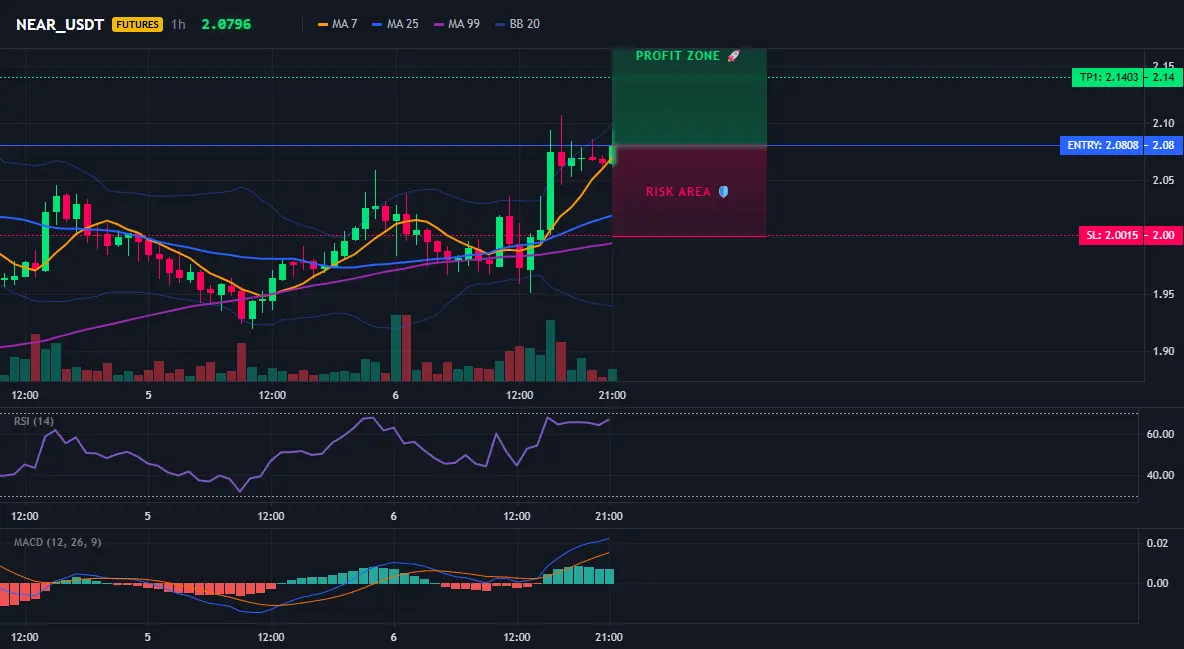
Task: Click the FUTURES badge
Action: click(137, 24)
